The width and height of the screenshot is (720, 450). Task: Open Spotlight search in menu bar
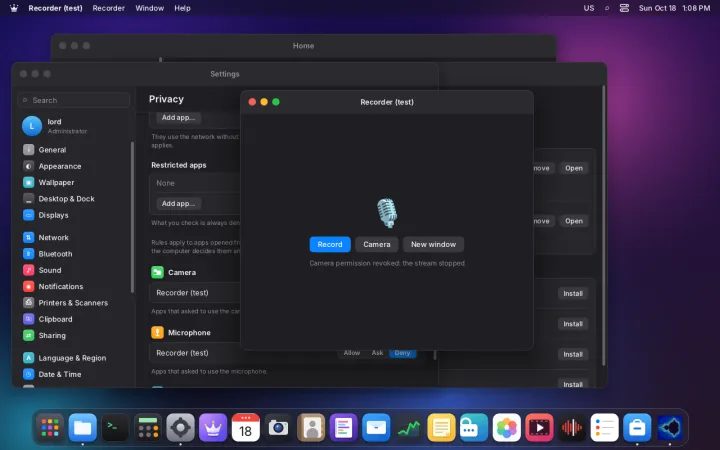[607, 8]
